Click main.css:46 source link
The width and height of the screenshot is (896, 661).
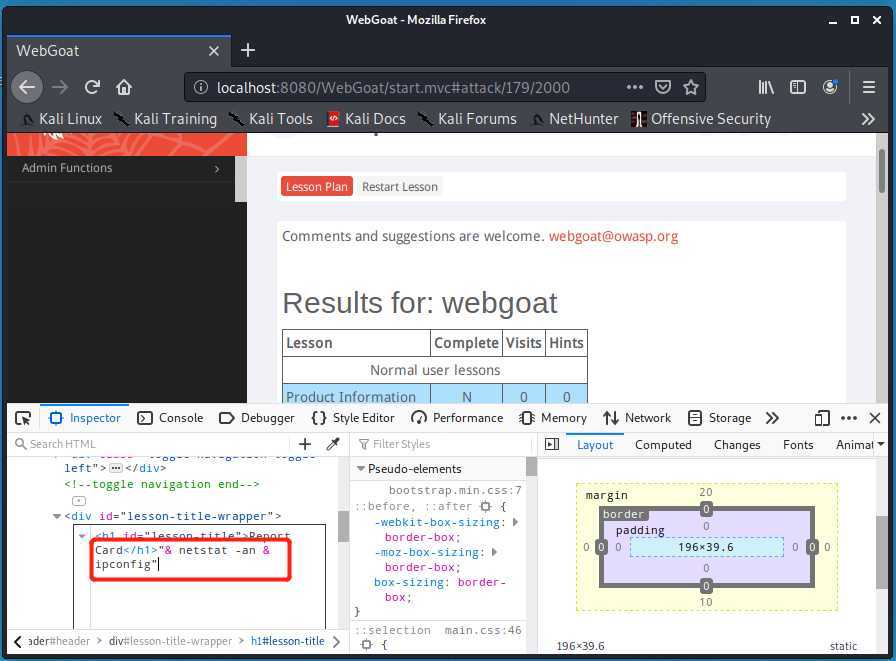pyautogui.click(x=483, y=630)
